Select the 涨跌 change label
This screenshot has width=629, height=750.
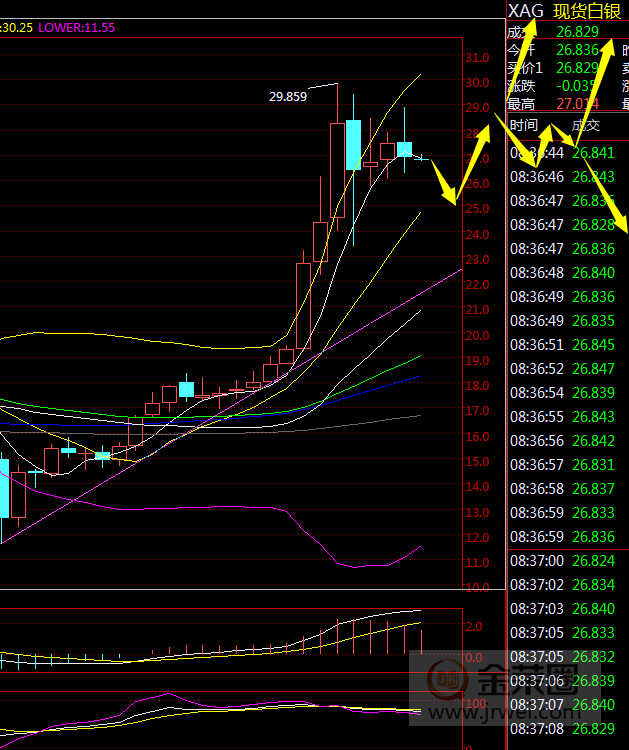521,86
